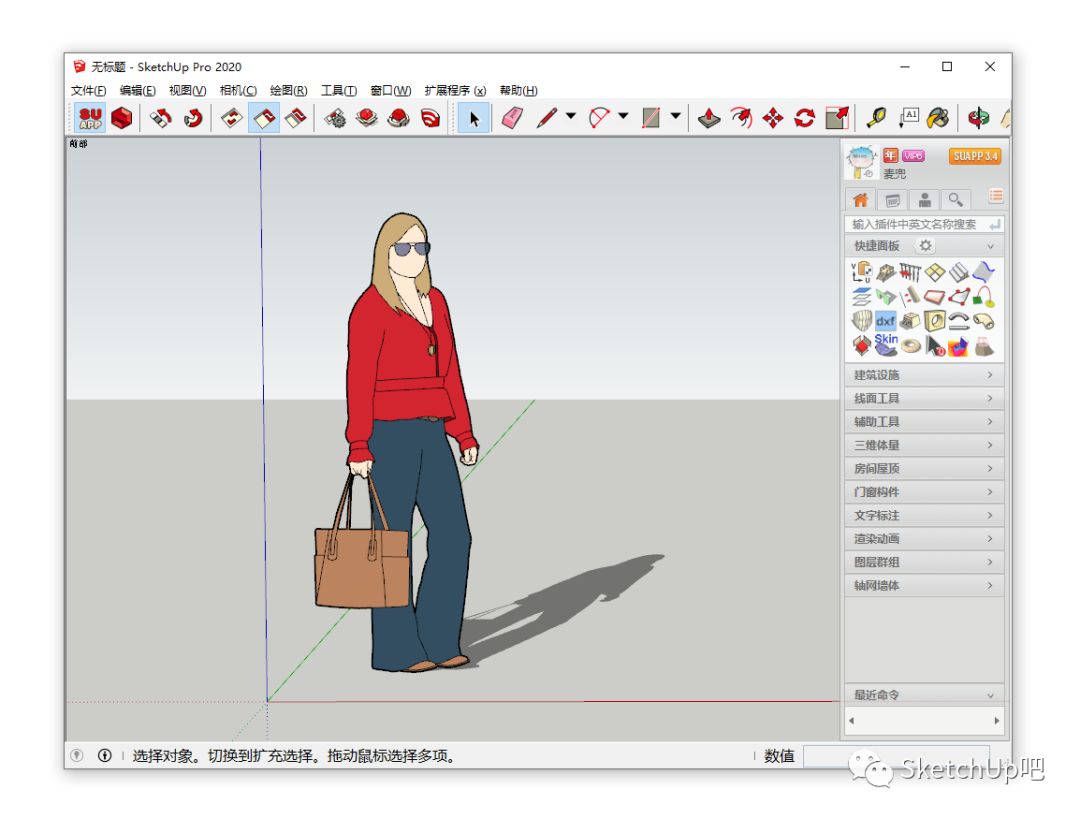
Task: Click the Extension Warehouse icon
Action: (x=399, y=118)
